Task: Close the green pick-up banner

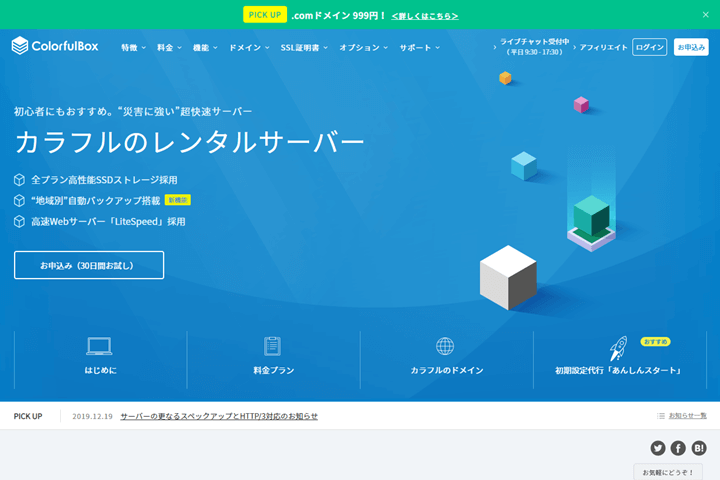Action: click(705, 15)
